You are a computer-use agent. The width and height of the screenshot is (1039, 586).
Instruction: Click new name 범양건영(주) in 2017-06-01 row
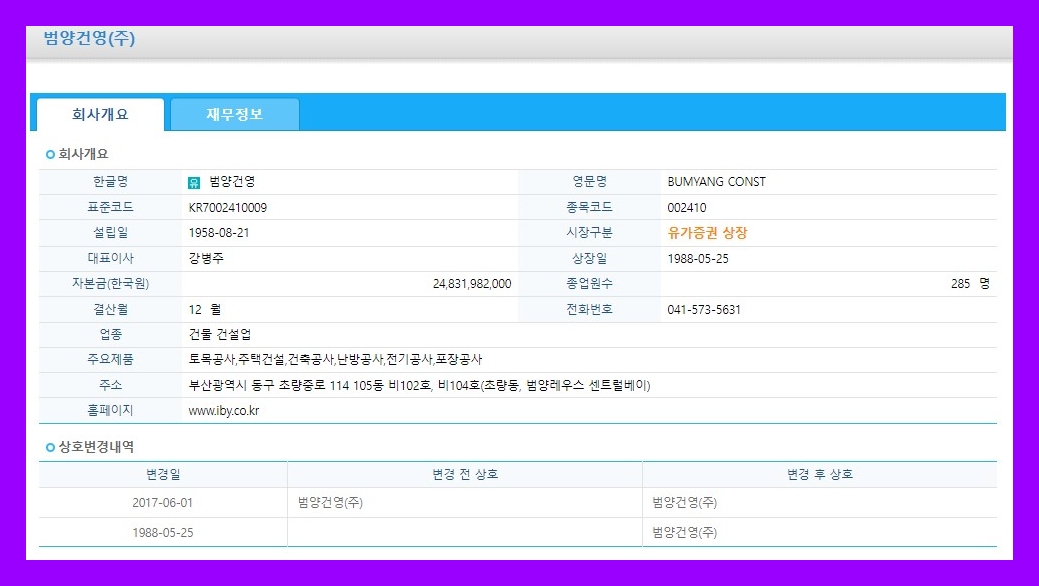684,502
